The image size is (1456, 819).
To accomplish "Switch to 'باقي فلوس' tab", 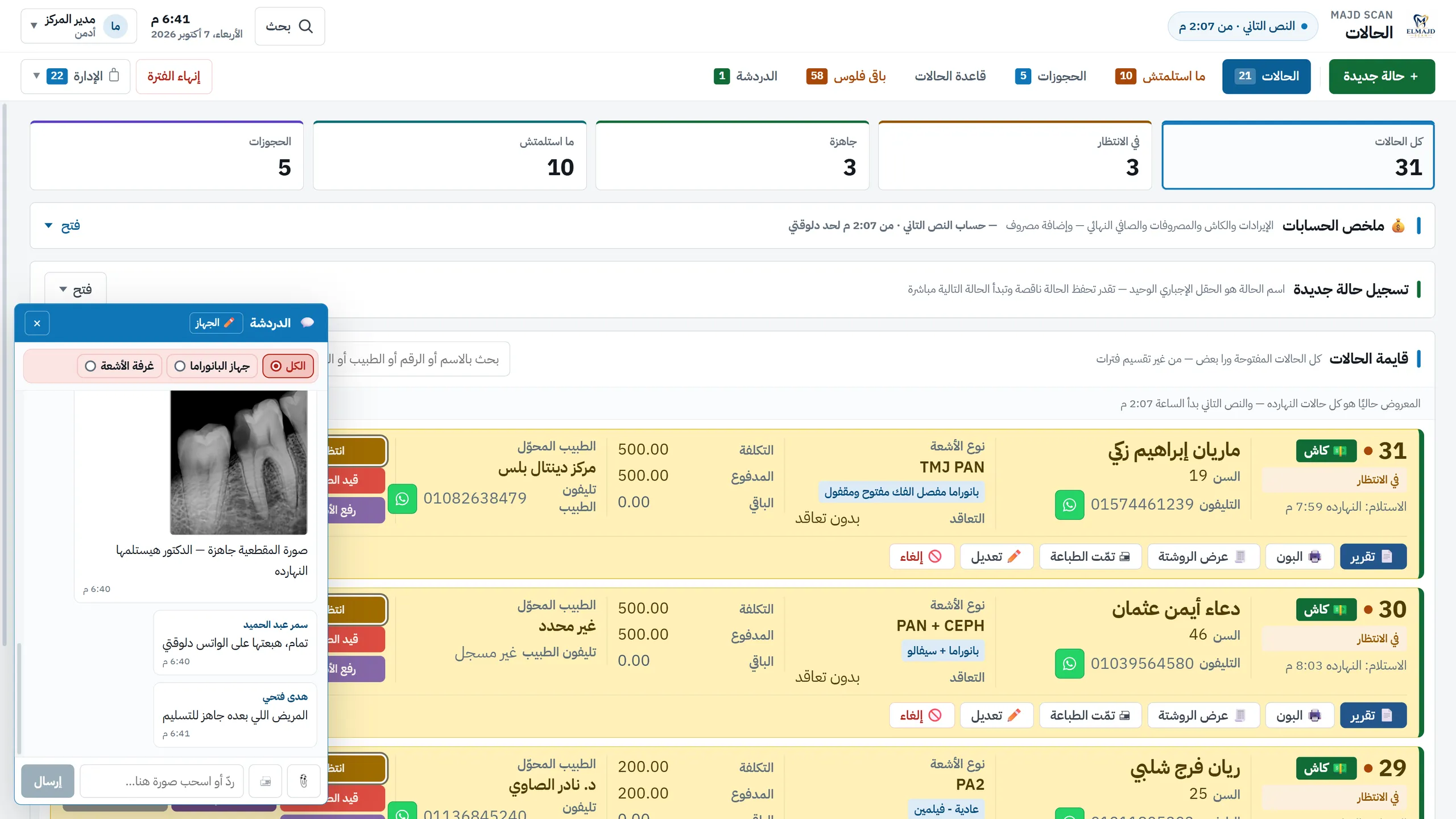I will (846, 76).
